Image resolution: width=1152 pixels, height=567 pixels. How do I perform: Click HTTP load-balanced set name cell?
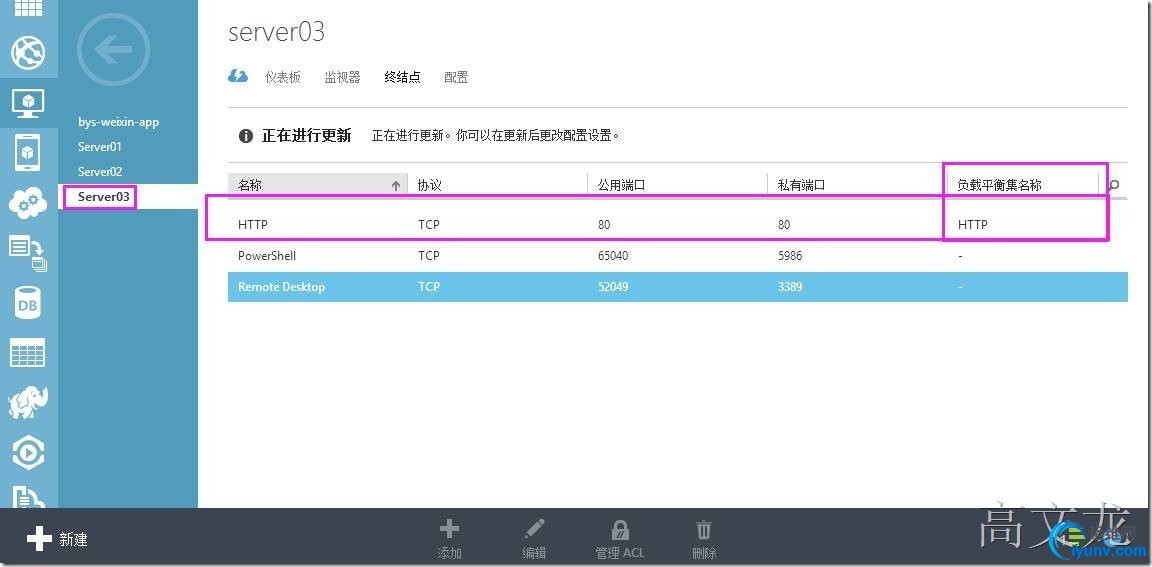(973, 225)
